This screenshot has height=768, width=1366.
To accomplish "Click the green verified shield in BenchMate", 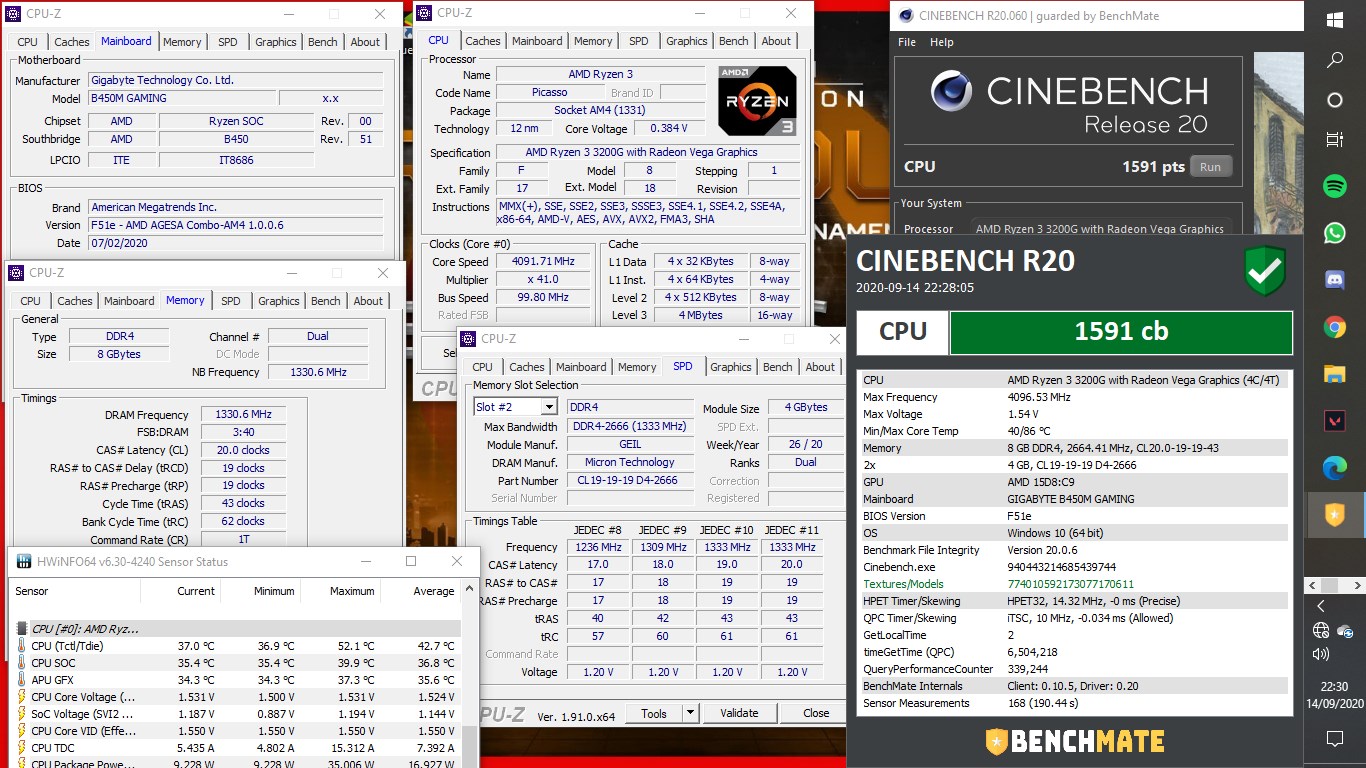I will [x=1265, y=271].
